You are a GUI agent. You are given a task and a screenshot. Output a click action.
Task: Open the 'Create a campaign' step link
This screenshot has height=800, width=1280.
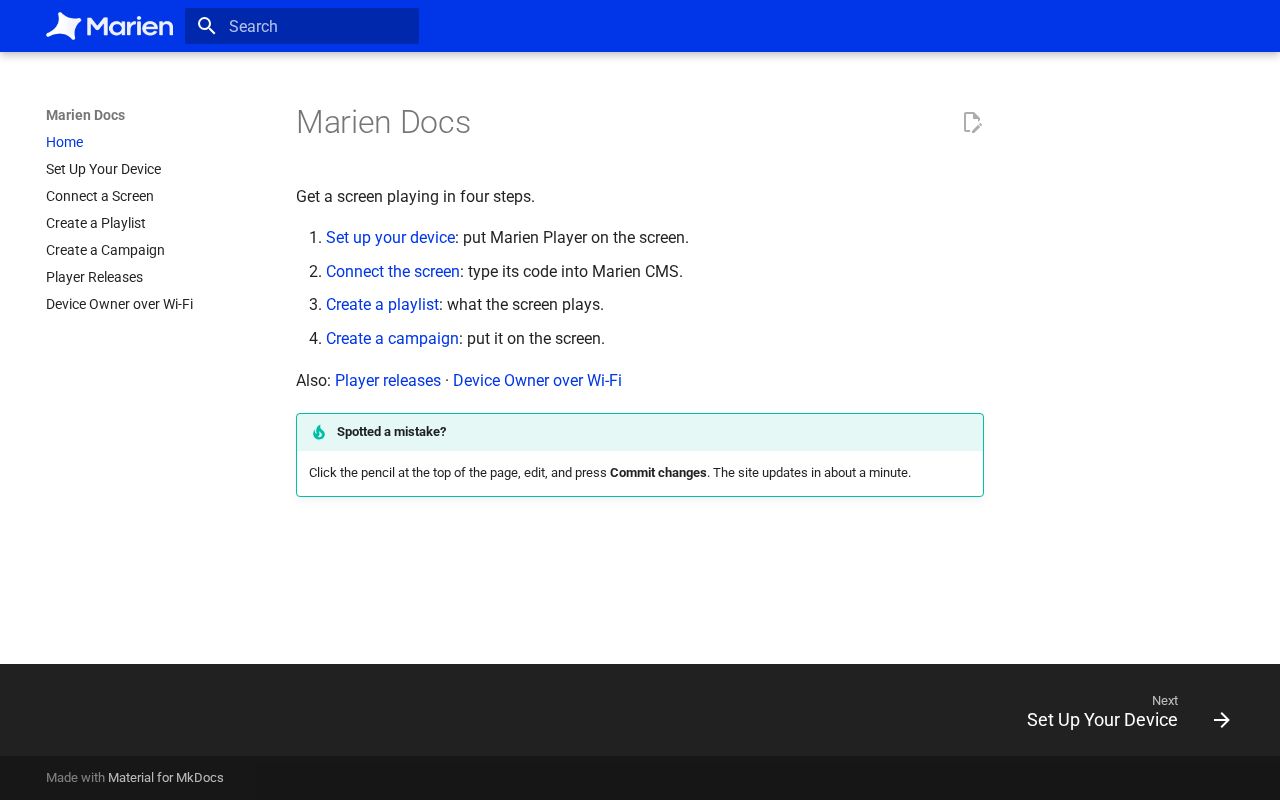point(392,339)
